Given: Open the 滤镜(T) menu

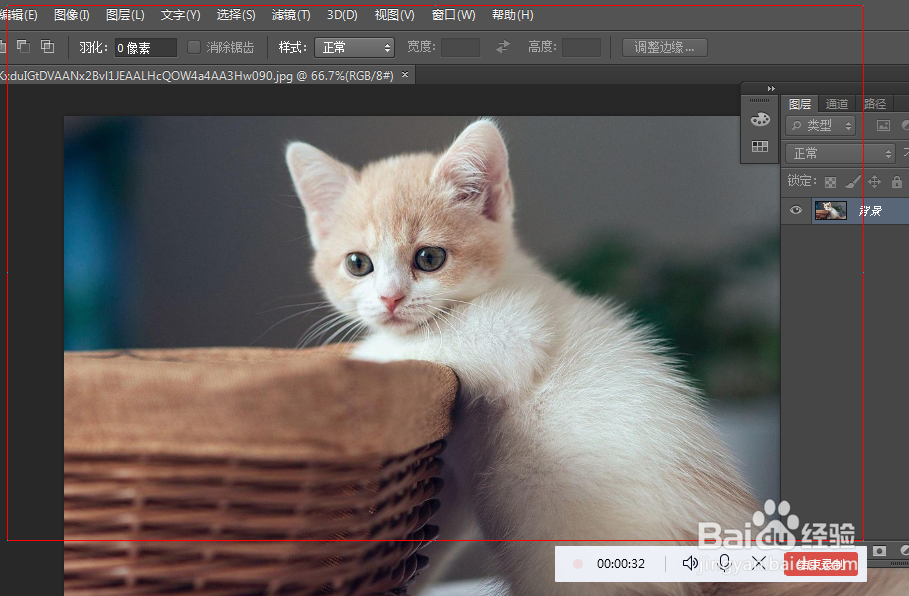Looking at the screenshot, I should (x=291, y=15).
